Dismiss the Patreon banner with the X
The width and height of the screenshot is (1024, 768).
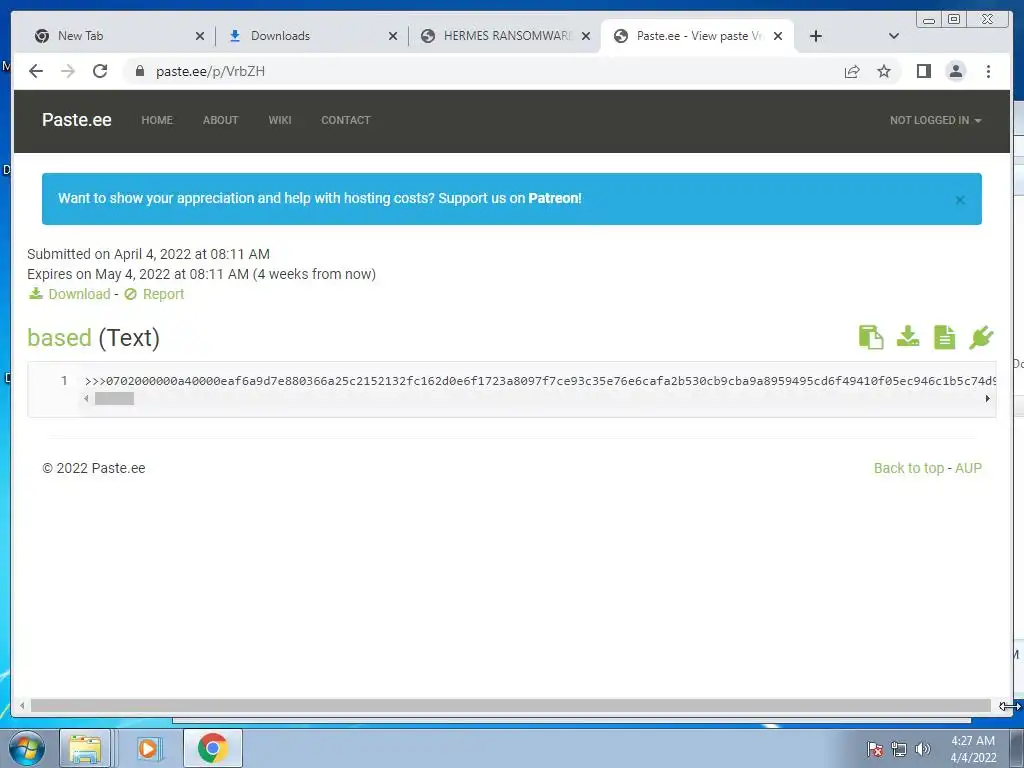click(960, 200)
